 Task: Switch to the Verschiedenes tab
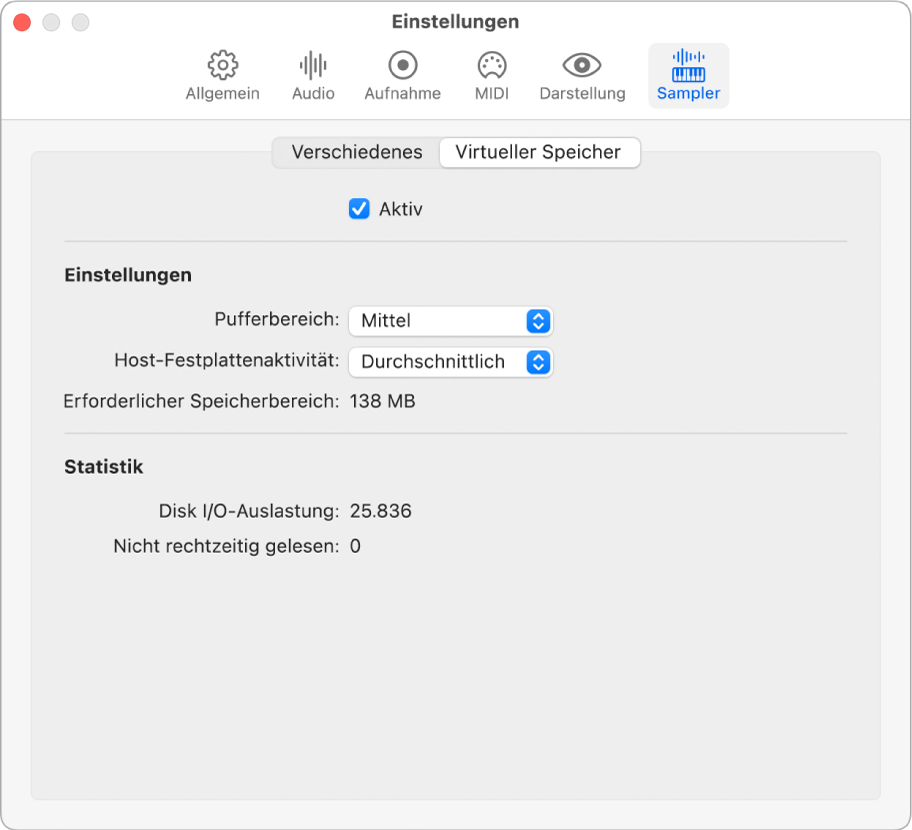pos(356,152)
